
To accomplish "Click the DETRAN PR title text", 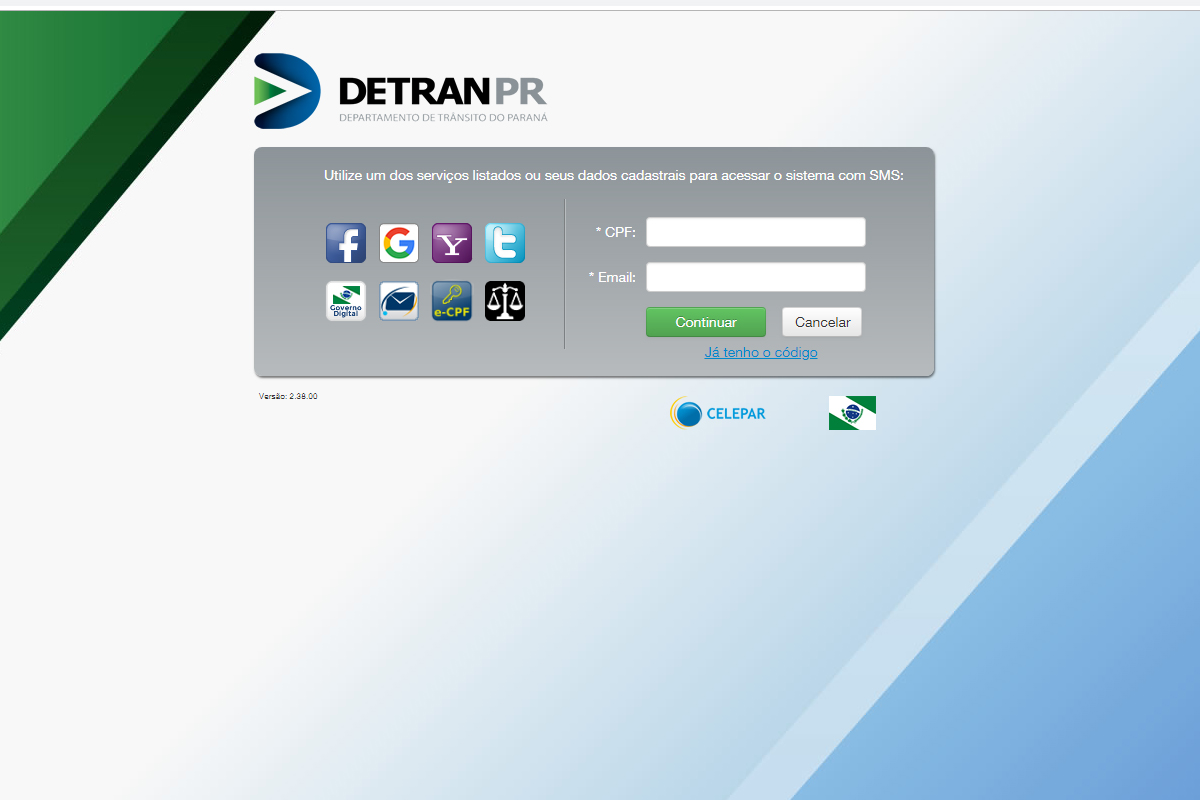I will (442, 91).
